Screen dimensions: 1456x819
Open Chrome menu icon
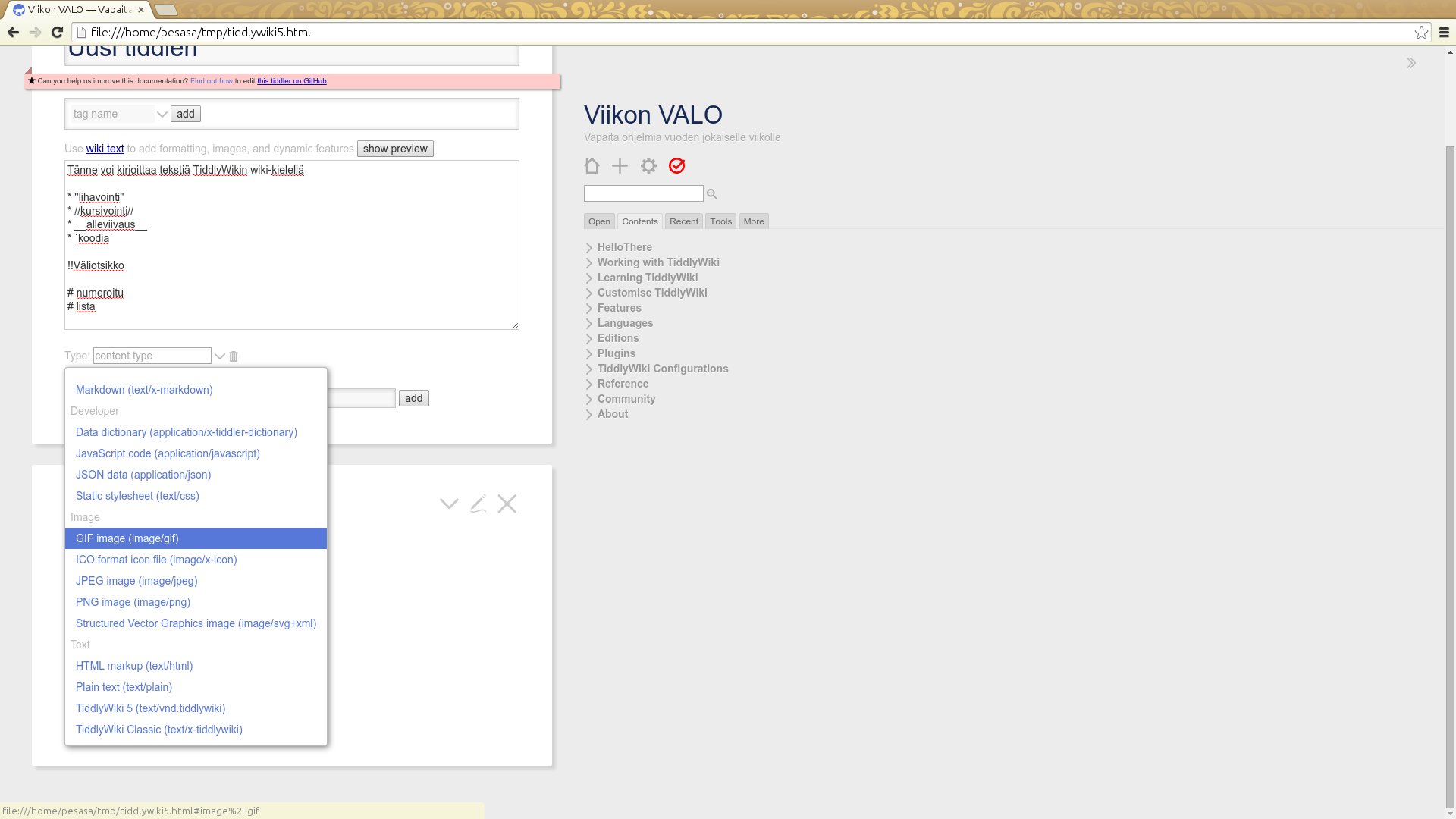pyautogui.click(x=1444, y=32)
